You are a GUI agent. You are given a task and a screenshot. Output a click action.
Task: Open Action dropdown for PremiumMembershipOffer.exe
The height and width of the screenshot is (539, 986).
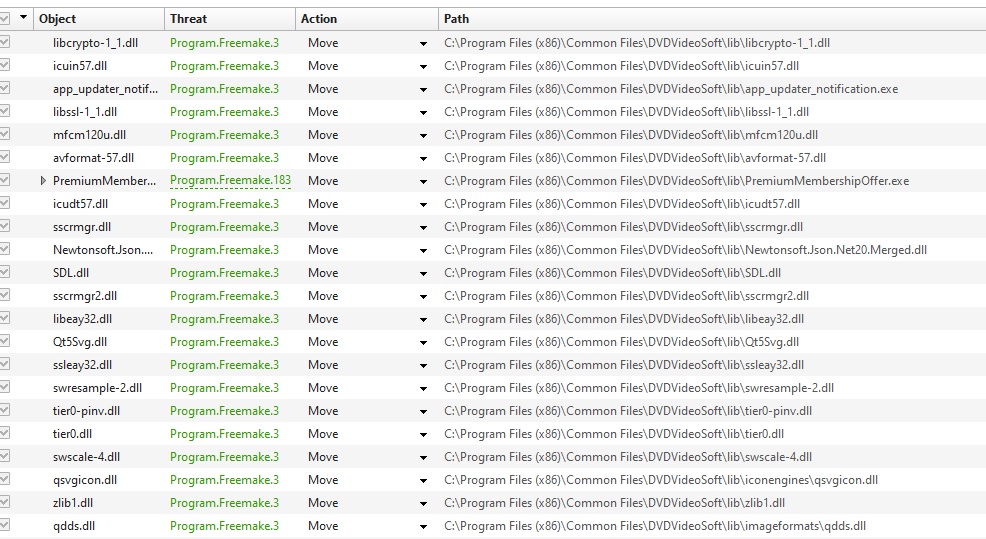tap(423, 182)
